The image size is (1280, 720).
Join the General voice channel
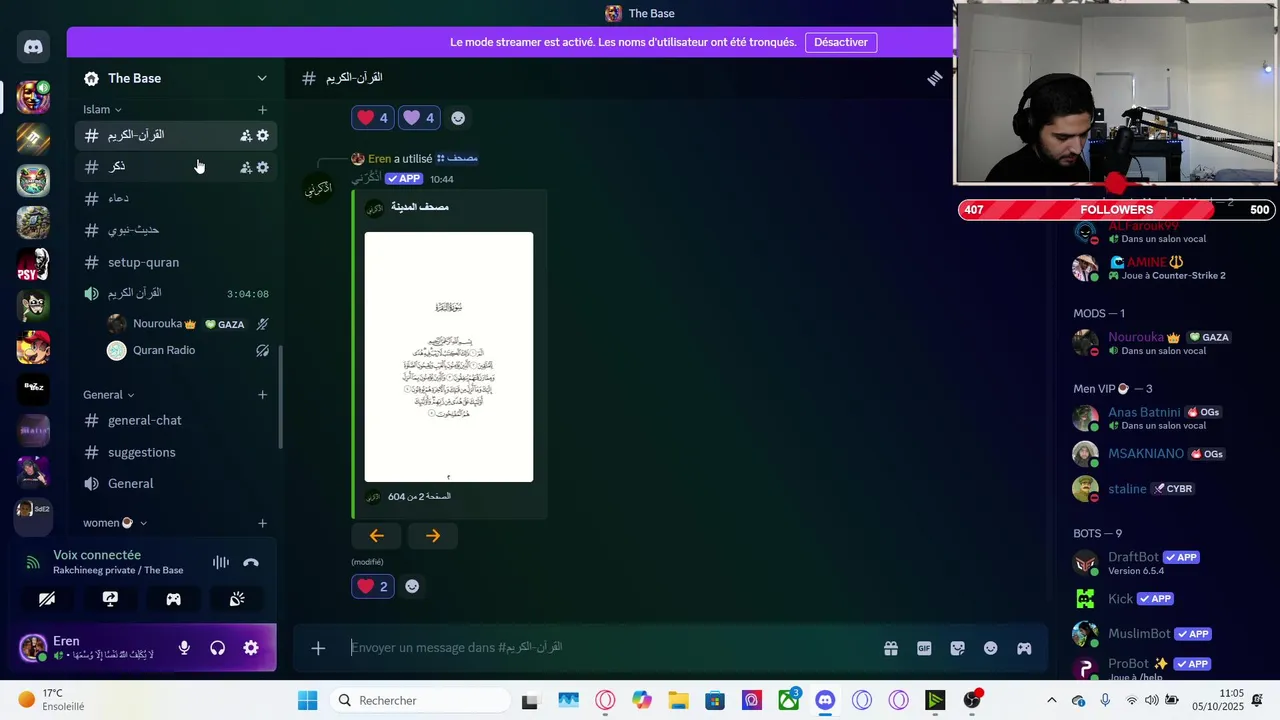(x=175, y=483)
